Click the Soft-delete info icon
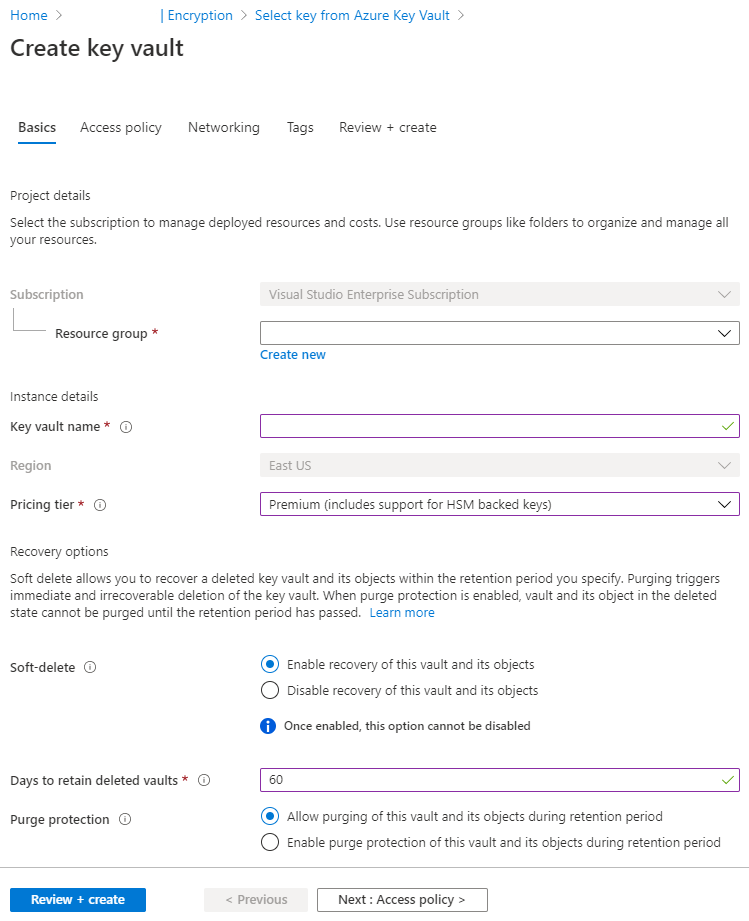This screenshot has width=749, height=921. coord(90,667)
